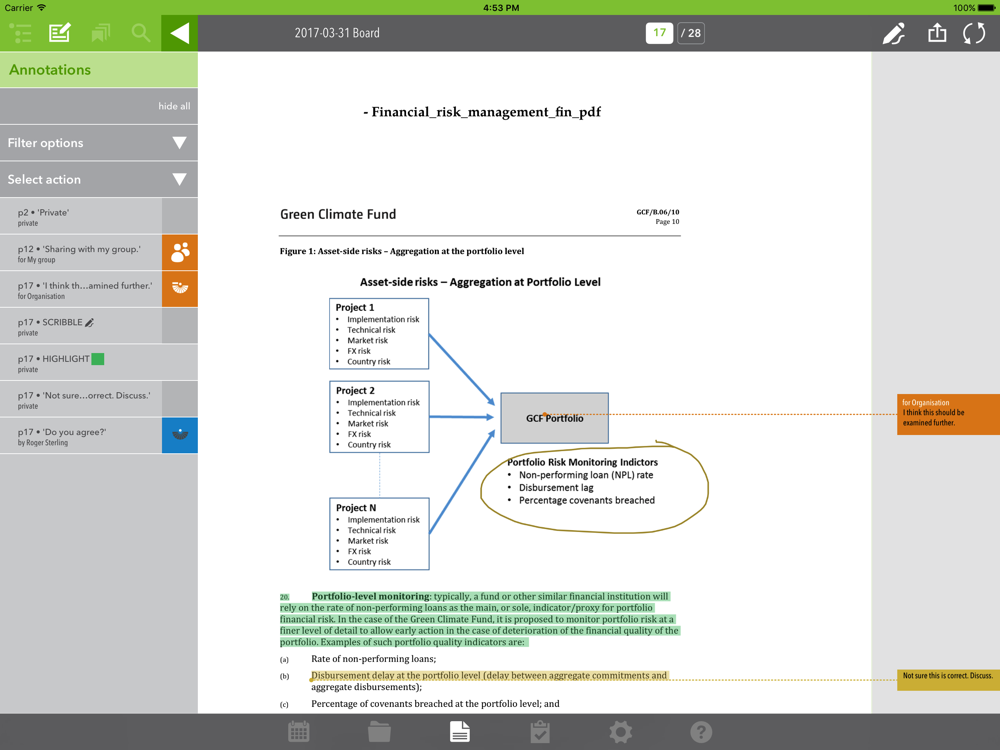The image size is (1000, 750).
Task: Click the Project 2 box title
Action: pyautogui.click(x=355, y=390)
